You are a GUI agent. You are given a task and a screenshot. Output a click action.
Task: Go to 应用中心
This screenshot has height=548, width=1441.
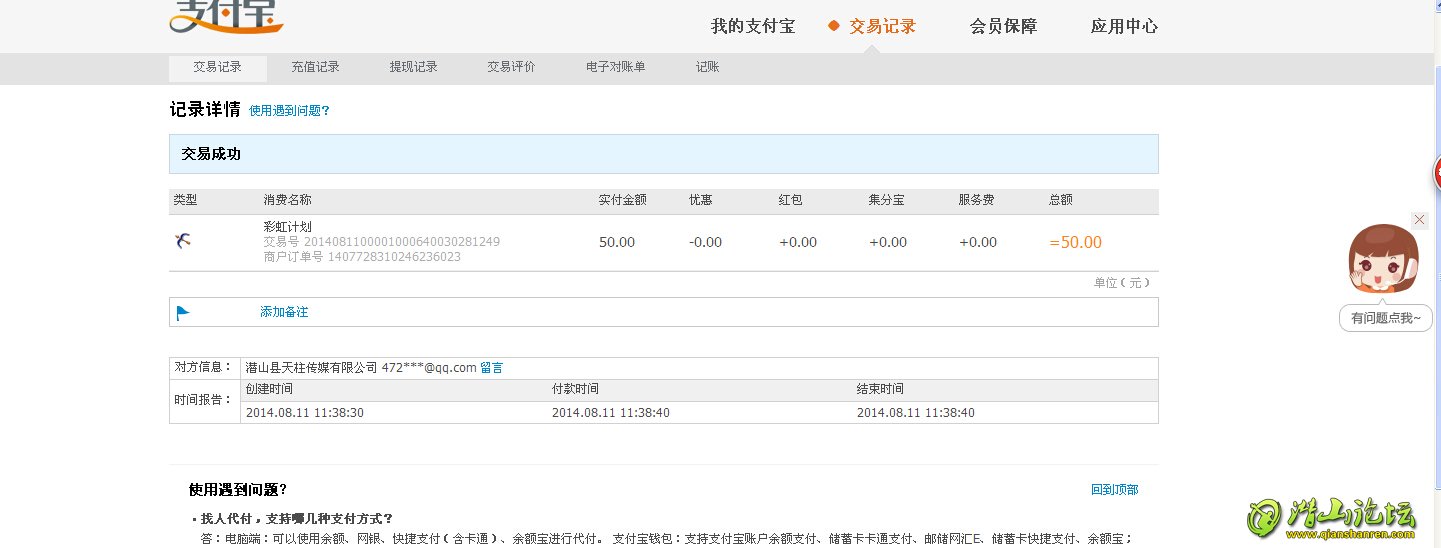tap(1124, 26)
